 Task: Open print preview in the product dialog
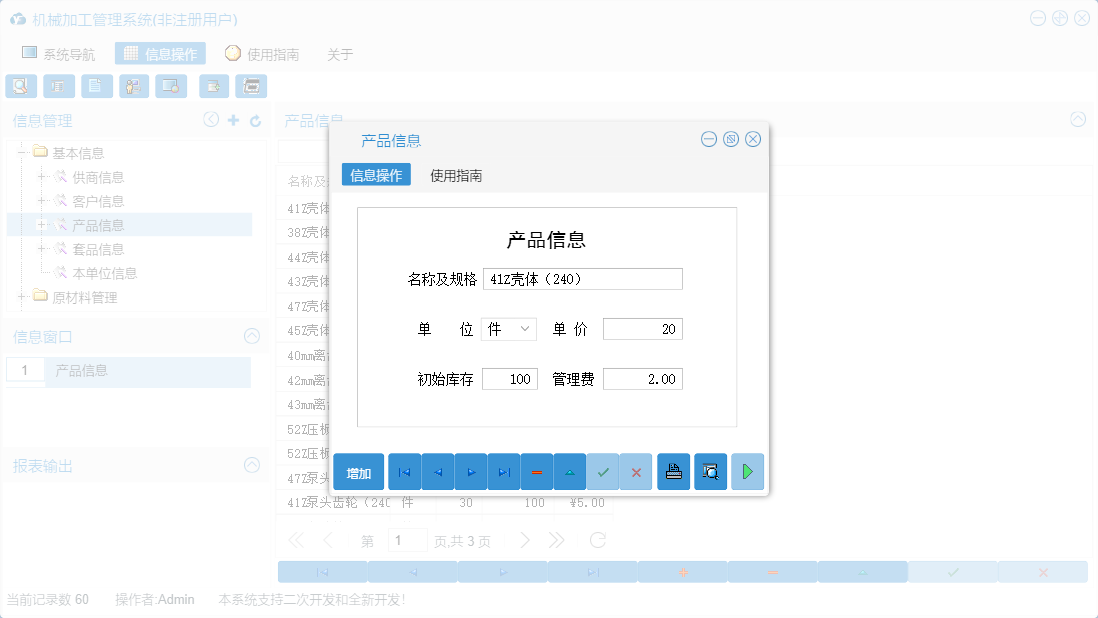(710, 471)
